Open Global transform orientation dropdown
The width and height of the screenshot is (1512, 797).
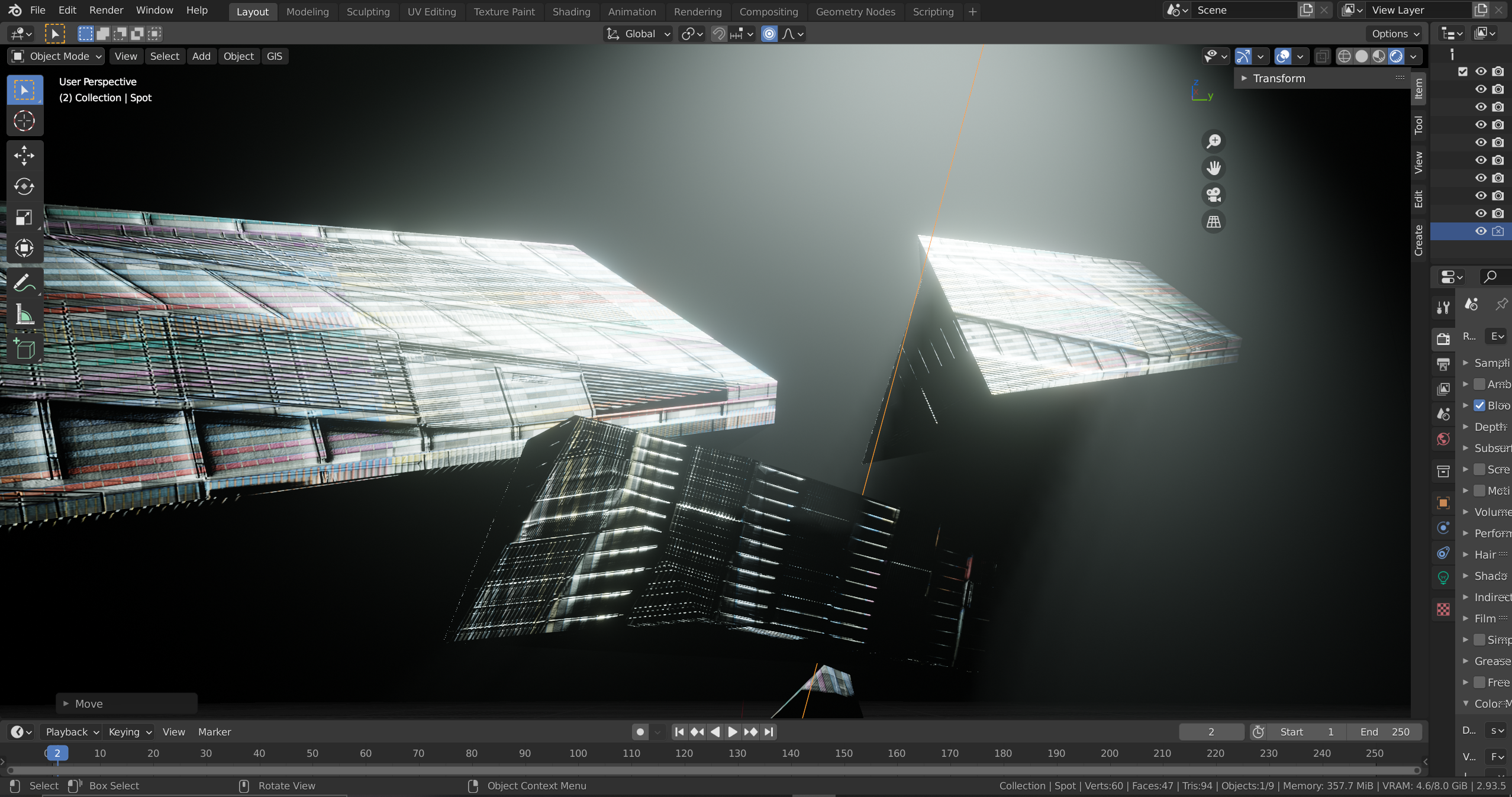click(x=639, y=34)
